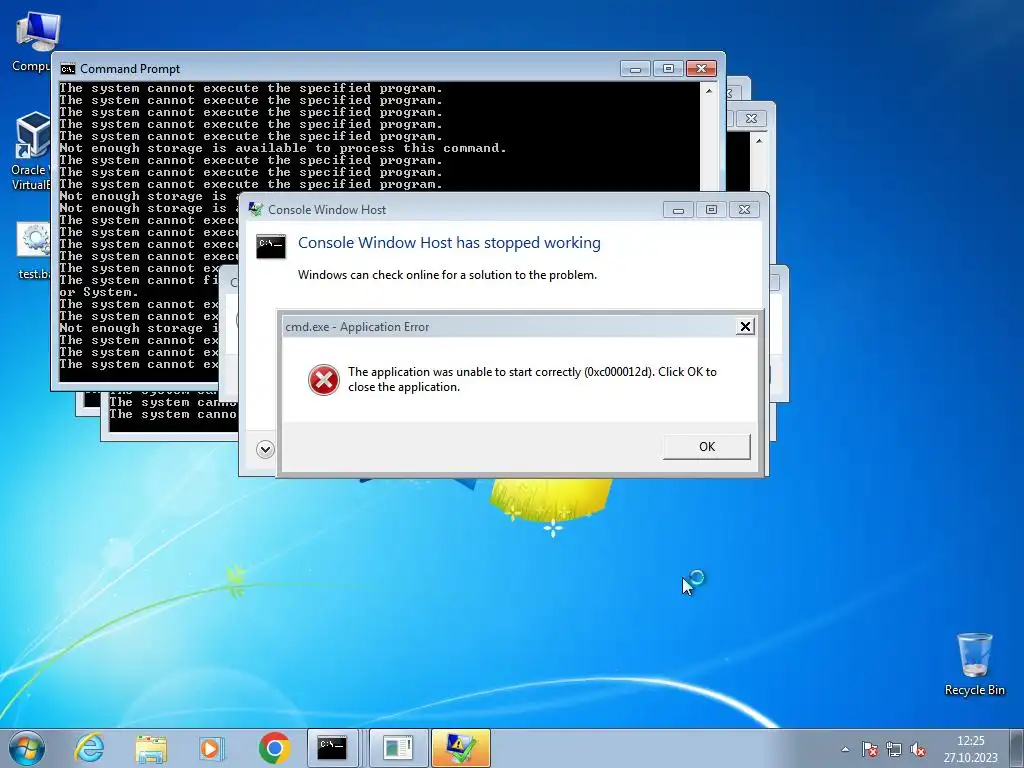Minimize the Console Window Host dialog
1024x768 pixels.
tap(679, 210)
